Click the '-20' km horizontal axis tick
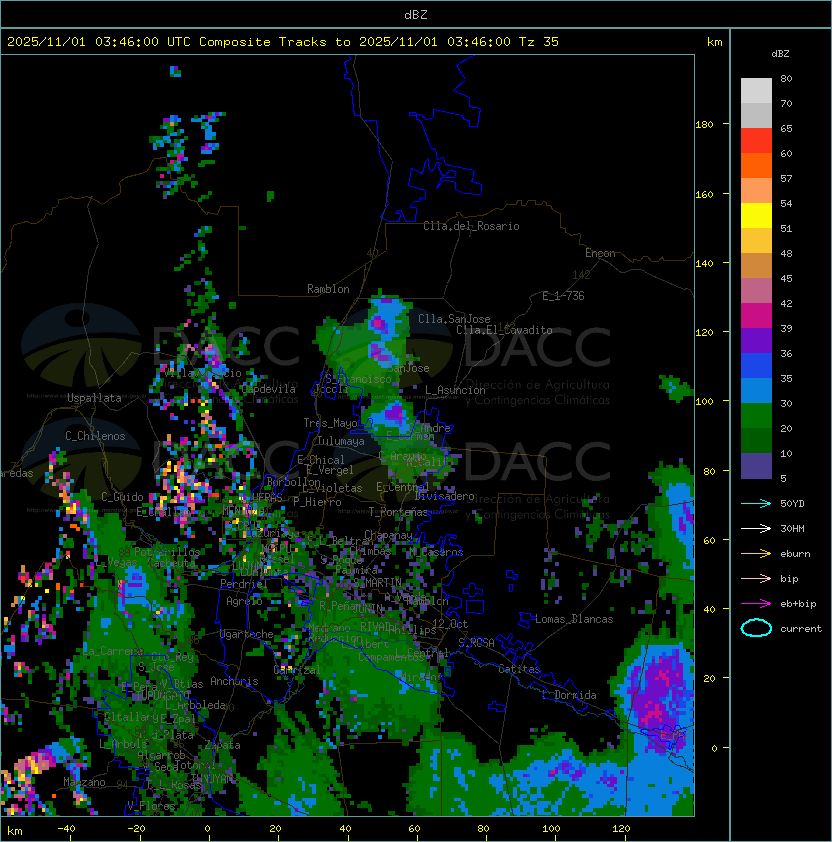 click(x=136, y=829)
